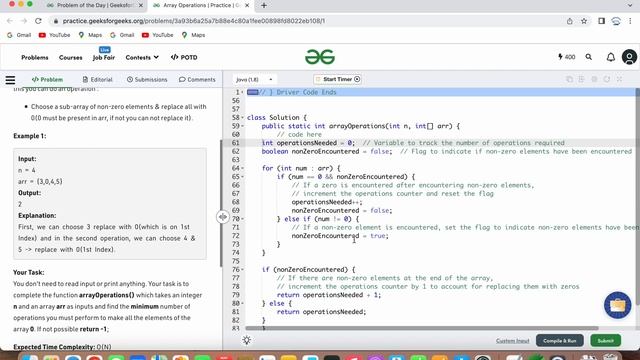Image resolution: width=640 pixels, height=360 pixels.
Task: Toggle the editor theme sun icon
Action: [x=247, y=340]
